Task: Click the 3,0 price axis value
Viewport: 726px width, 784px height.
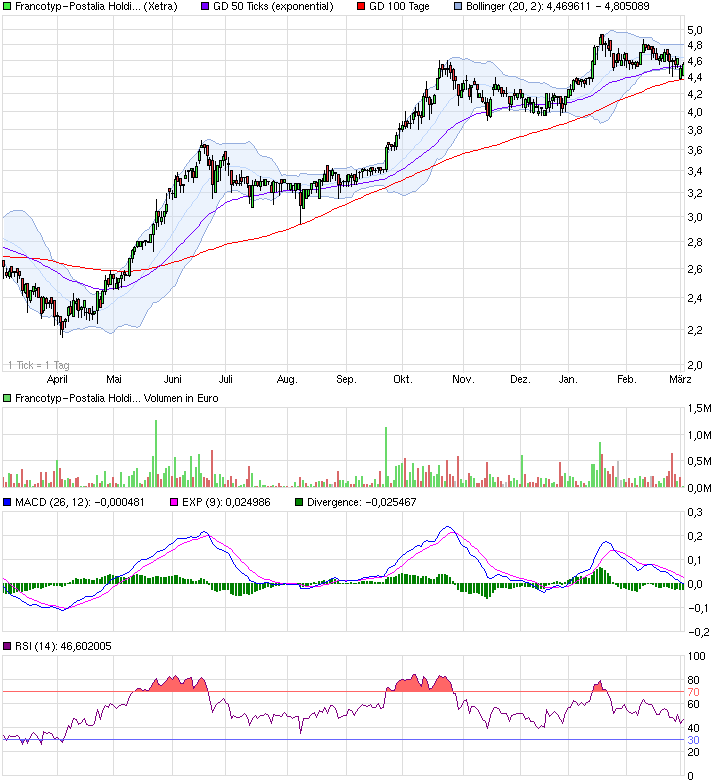Action: coord(694,218)
